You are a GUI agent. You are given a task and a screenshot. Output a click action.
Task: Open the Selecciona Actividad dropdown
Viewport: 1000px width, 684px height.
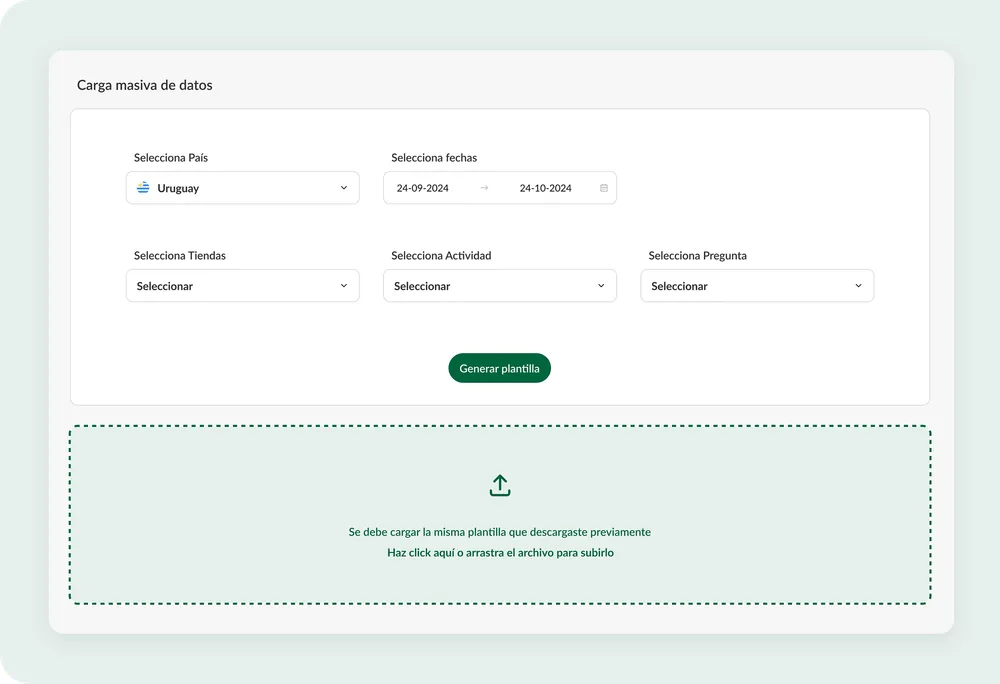pos(499,286)
